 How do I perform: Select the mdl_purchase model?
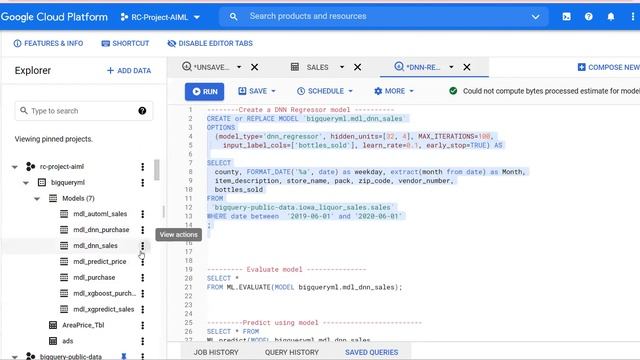click(x=94, y=278)
